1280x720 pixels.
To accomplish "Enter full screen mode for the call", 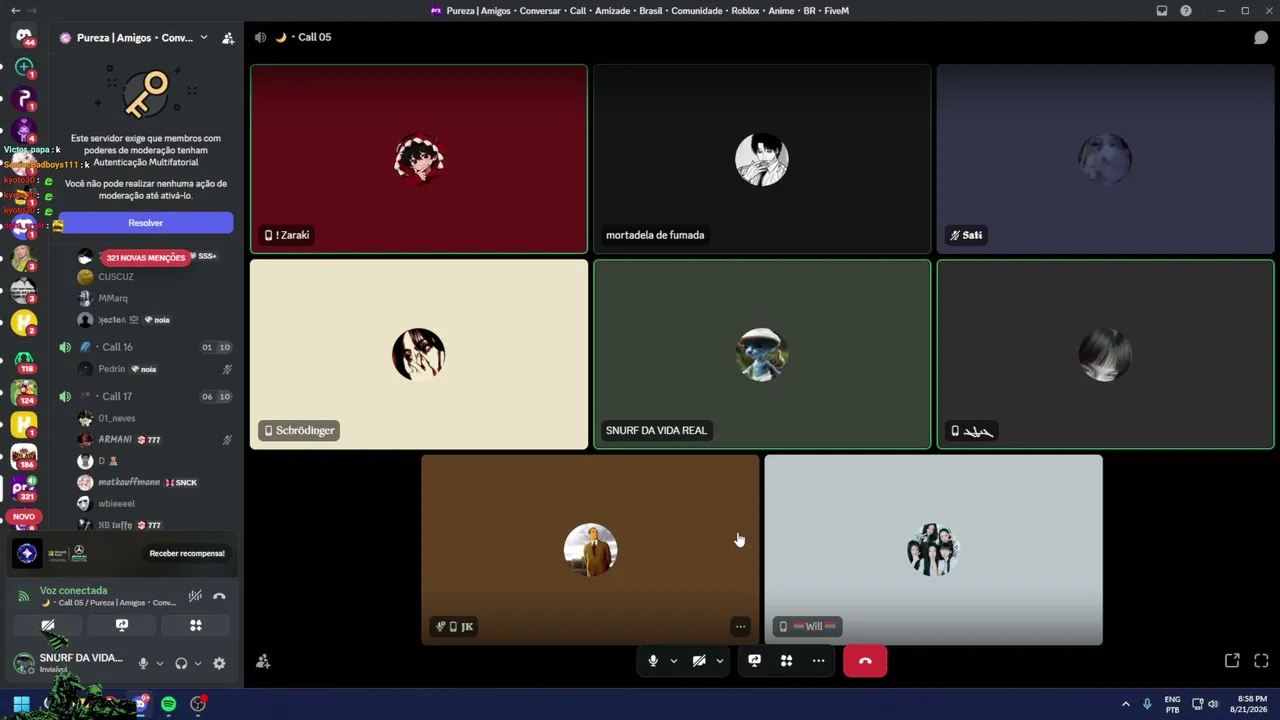I will (1261, 661).
